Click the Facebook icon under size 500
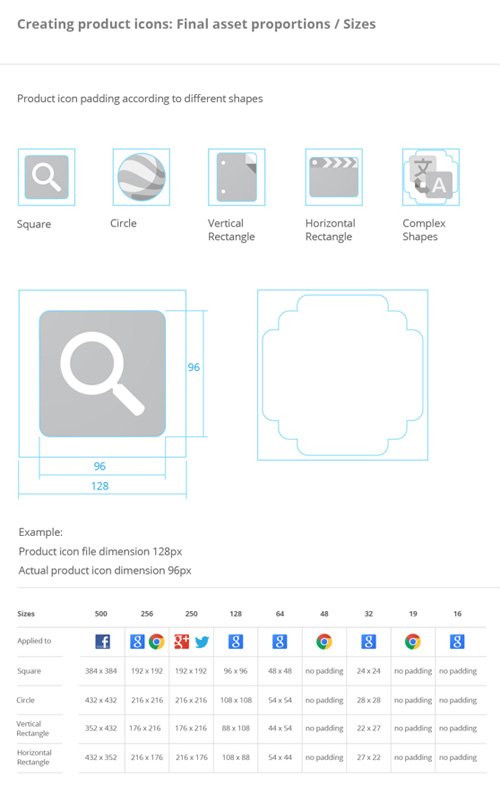The image size is (500, 785). [x=103, y=641]
